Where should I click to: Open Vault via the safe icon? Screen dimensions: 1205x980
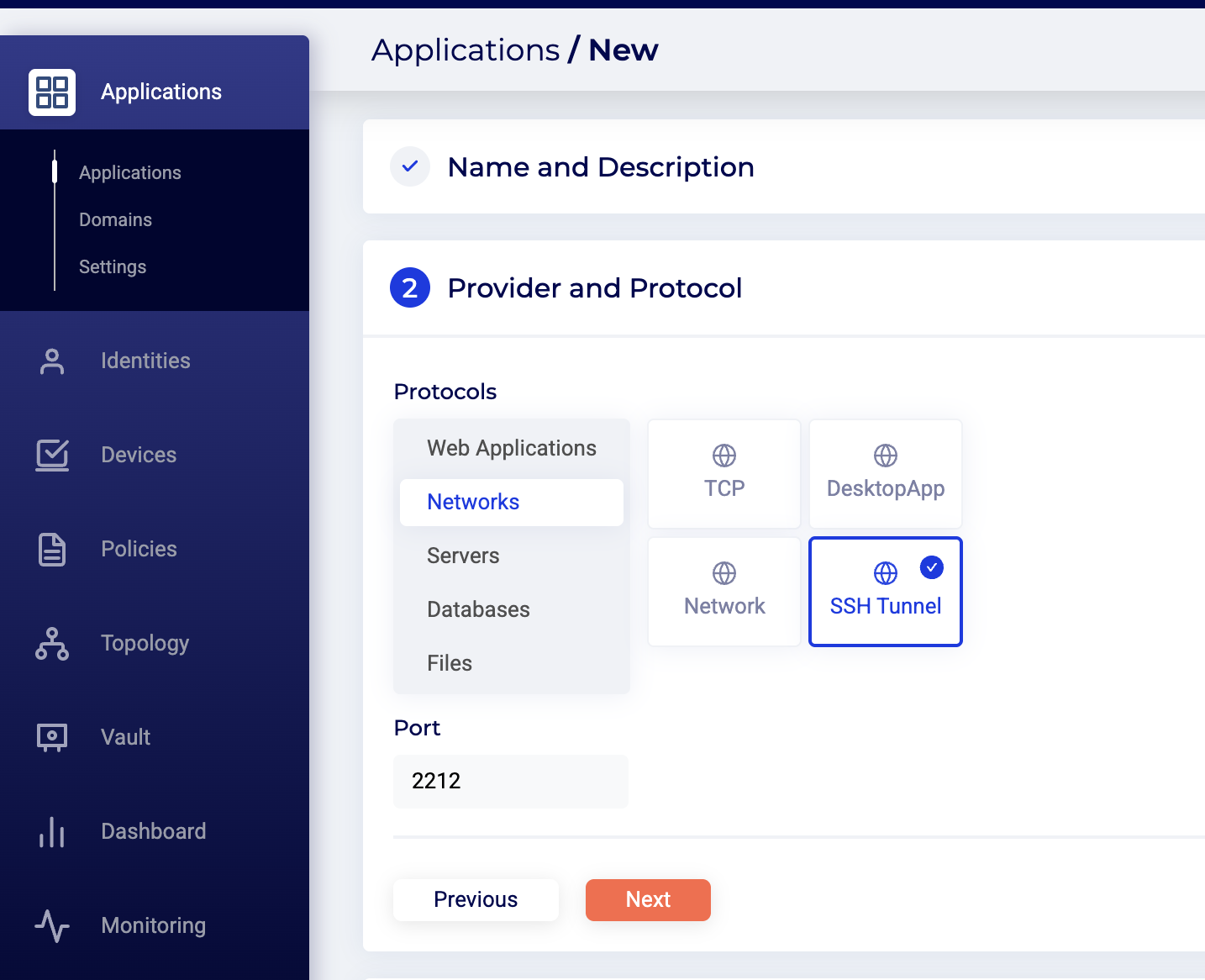[52, 737]
